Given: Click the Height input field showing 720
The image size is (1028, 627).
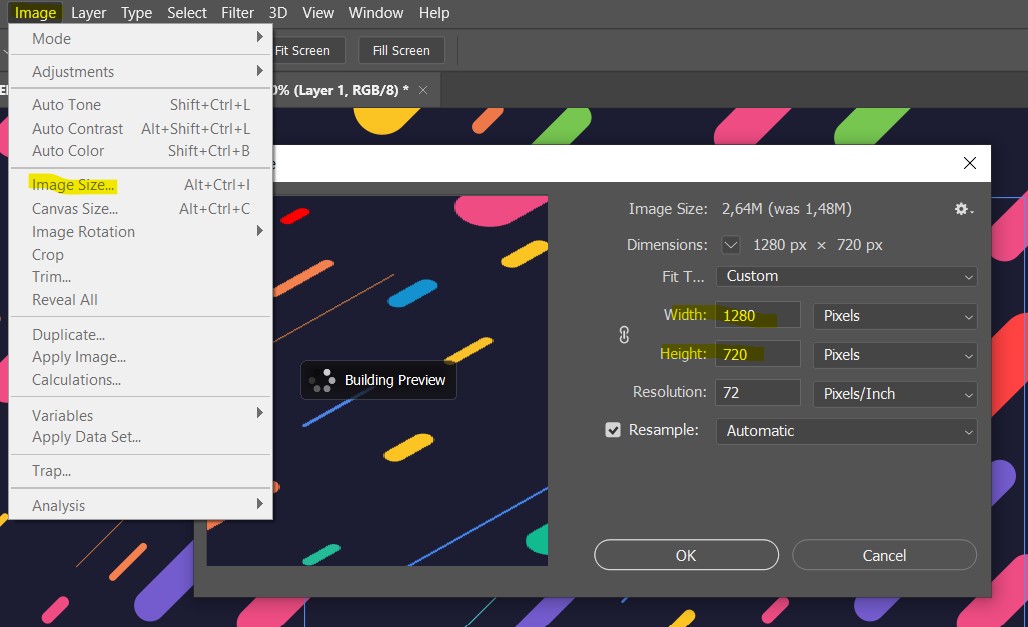Looking at the screenshot, I should click(758, 354).
